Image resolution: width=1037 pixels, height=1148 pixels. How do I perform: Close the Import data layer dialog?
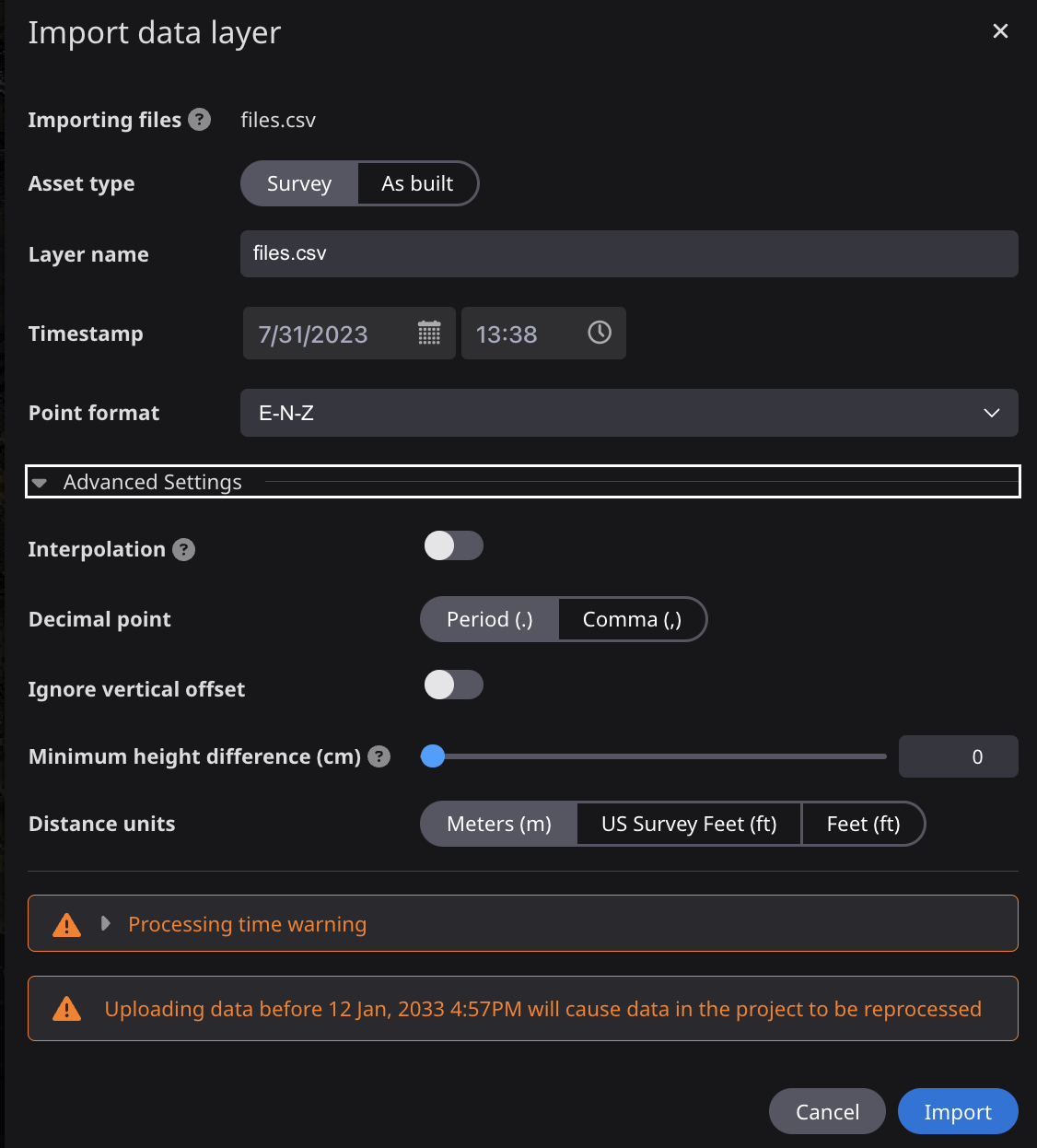(1000, 30)
